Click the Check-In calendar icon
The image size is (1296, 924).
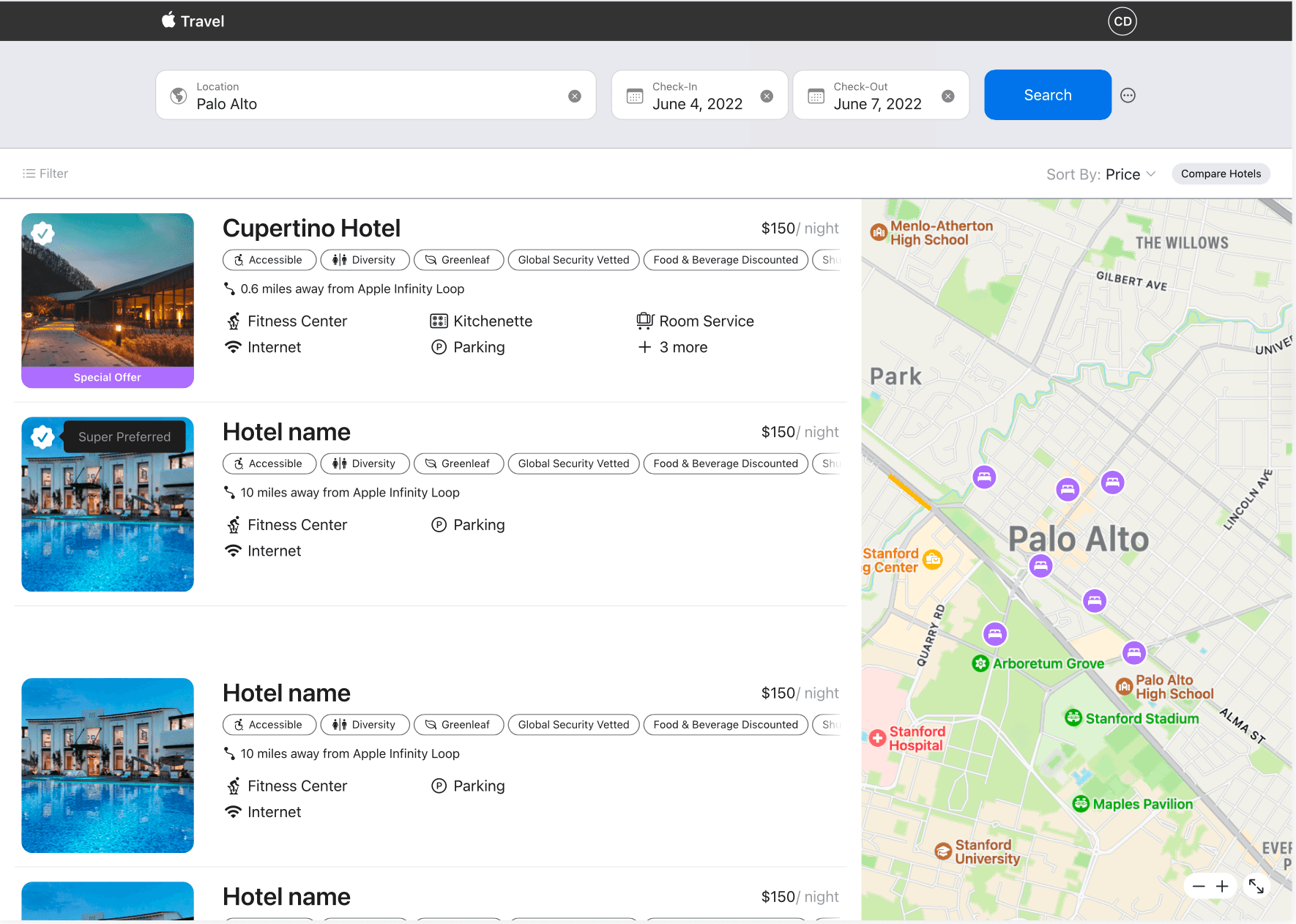tap(635, 96)
